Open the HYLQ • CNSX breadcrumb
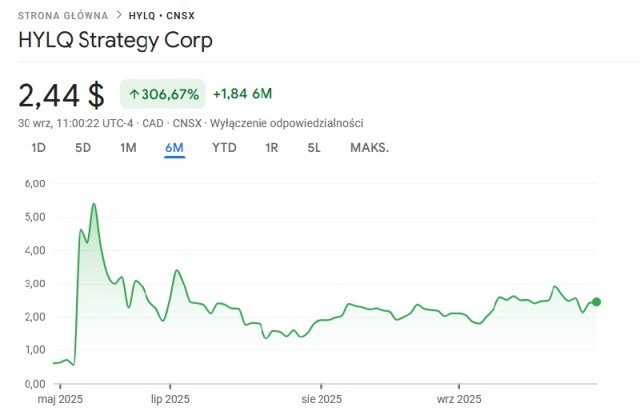Screen dimensions: 640x415 pyautogui.click(x=161, y=16)
